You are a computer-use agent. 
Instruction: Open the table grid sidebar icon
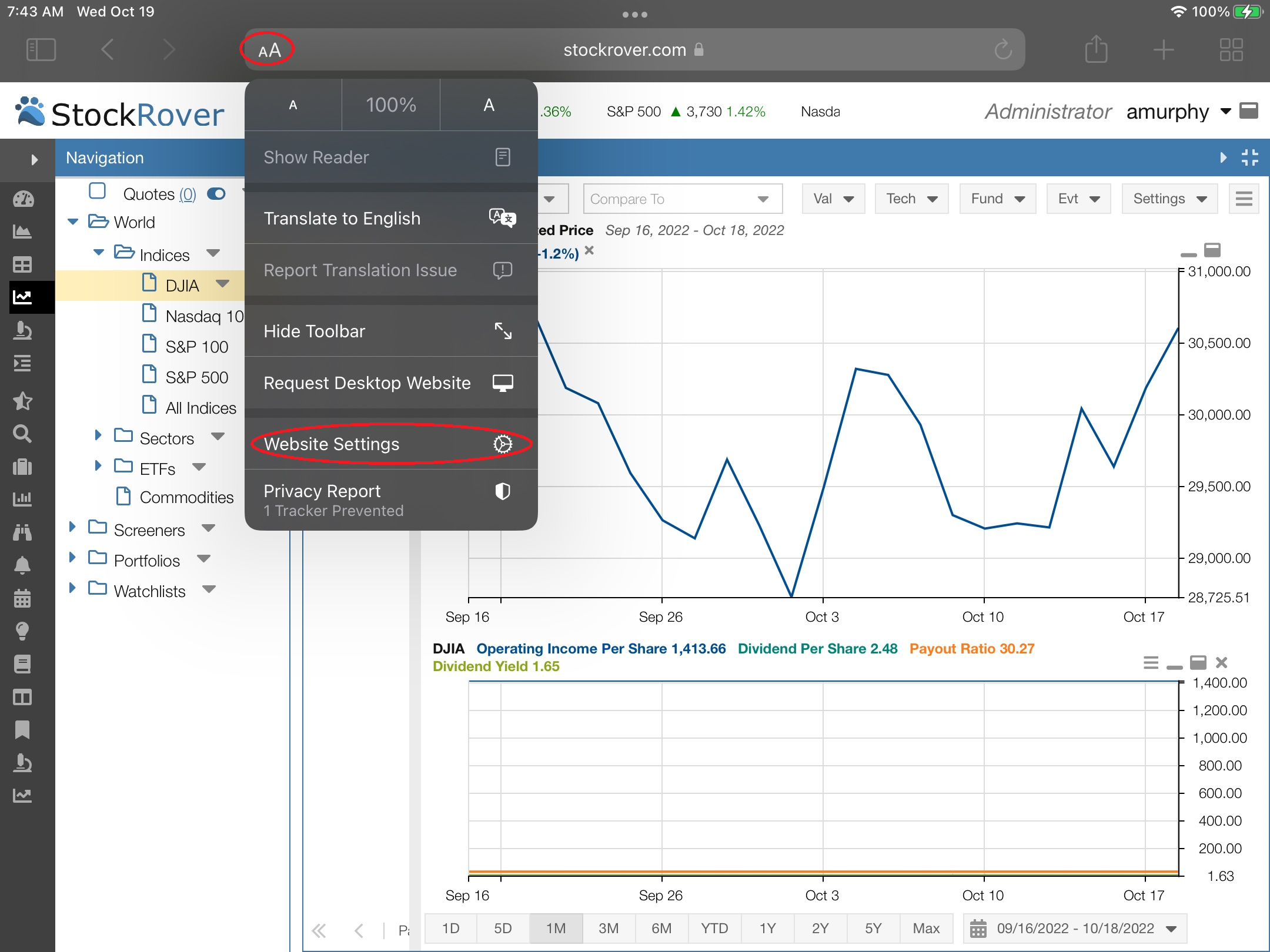coord(23,264)
